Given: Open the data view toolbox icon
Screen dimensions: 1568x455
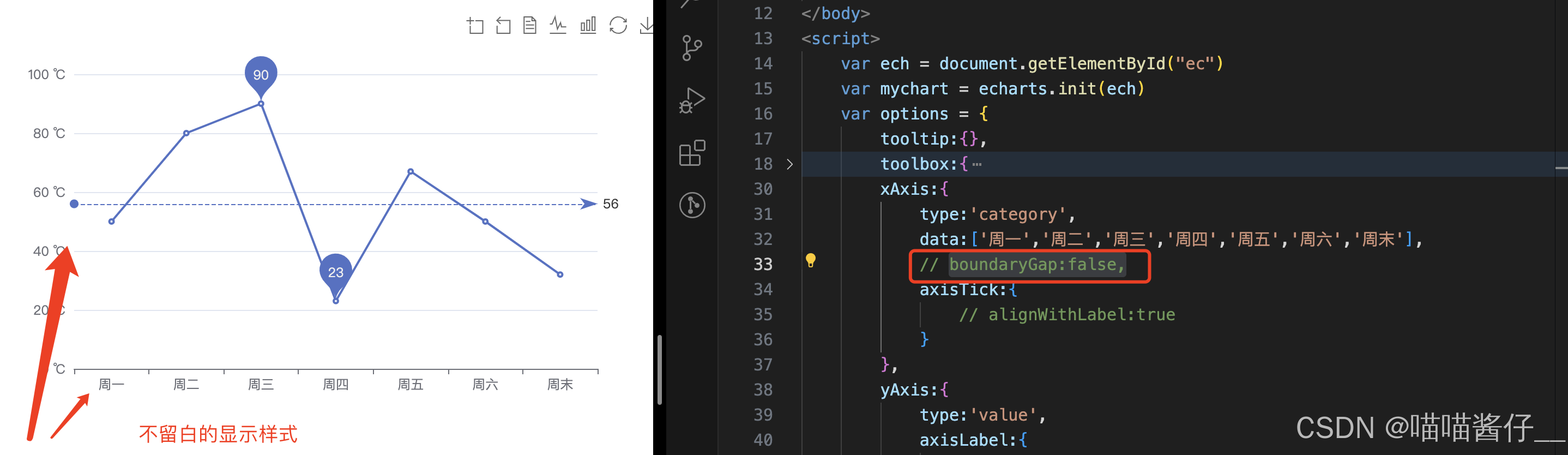Looking at the screenshot, I should tap(529, 25).
